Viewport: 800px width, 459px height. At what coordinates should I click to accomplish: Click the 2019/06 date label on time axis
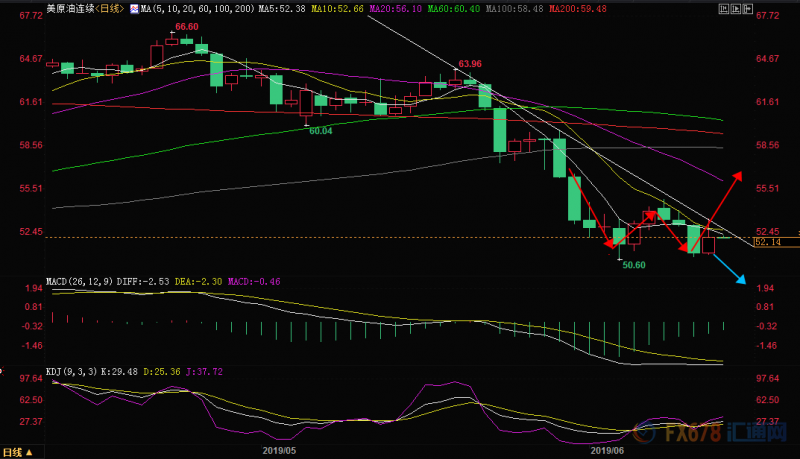pos(607,451)
